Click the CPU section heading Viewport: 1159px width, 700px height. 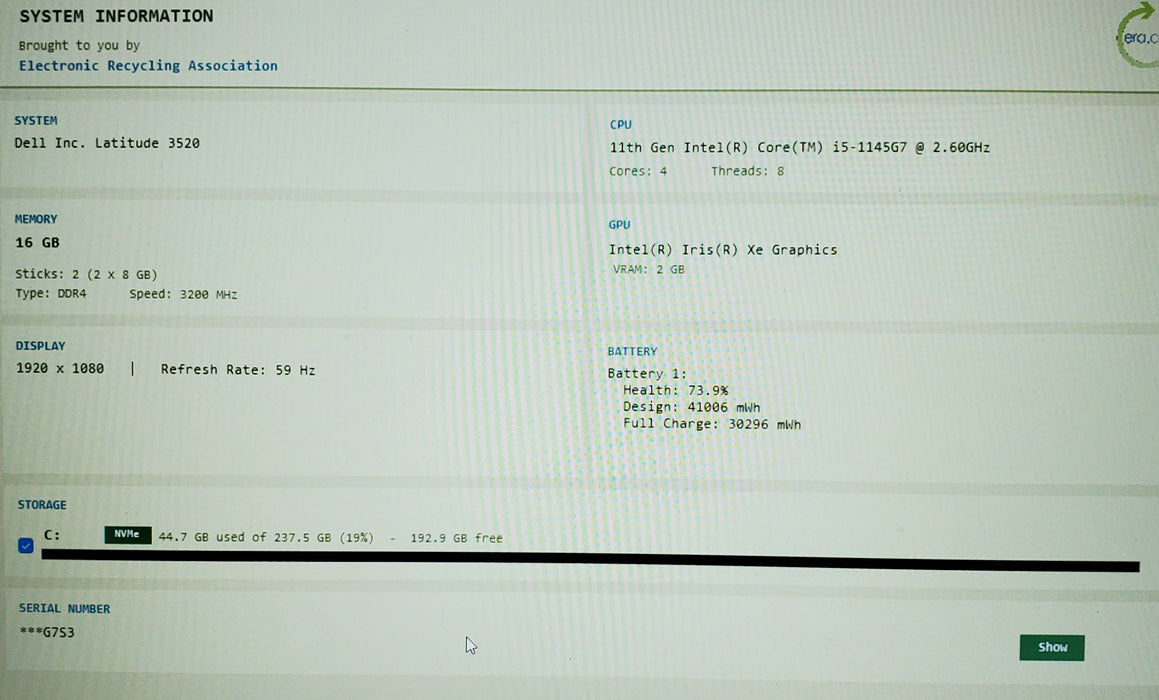620,125
